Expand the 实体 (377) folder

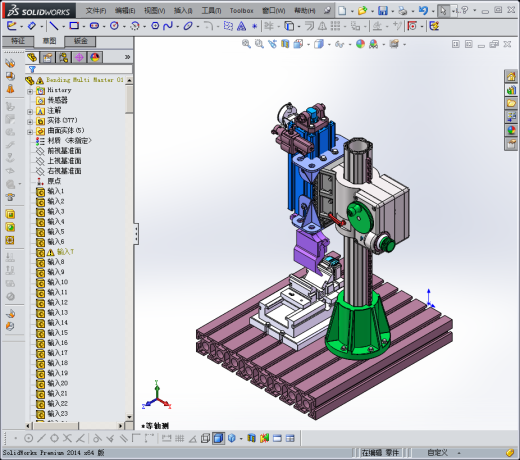[x=30, y=121]
